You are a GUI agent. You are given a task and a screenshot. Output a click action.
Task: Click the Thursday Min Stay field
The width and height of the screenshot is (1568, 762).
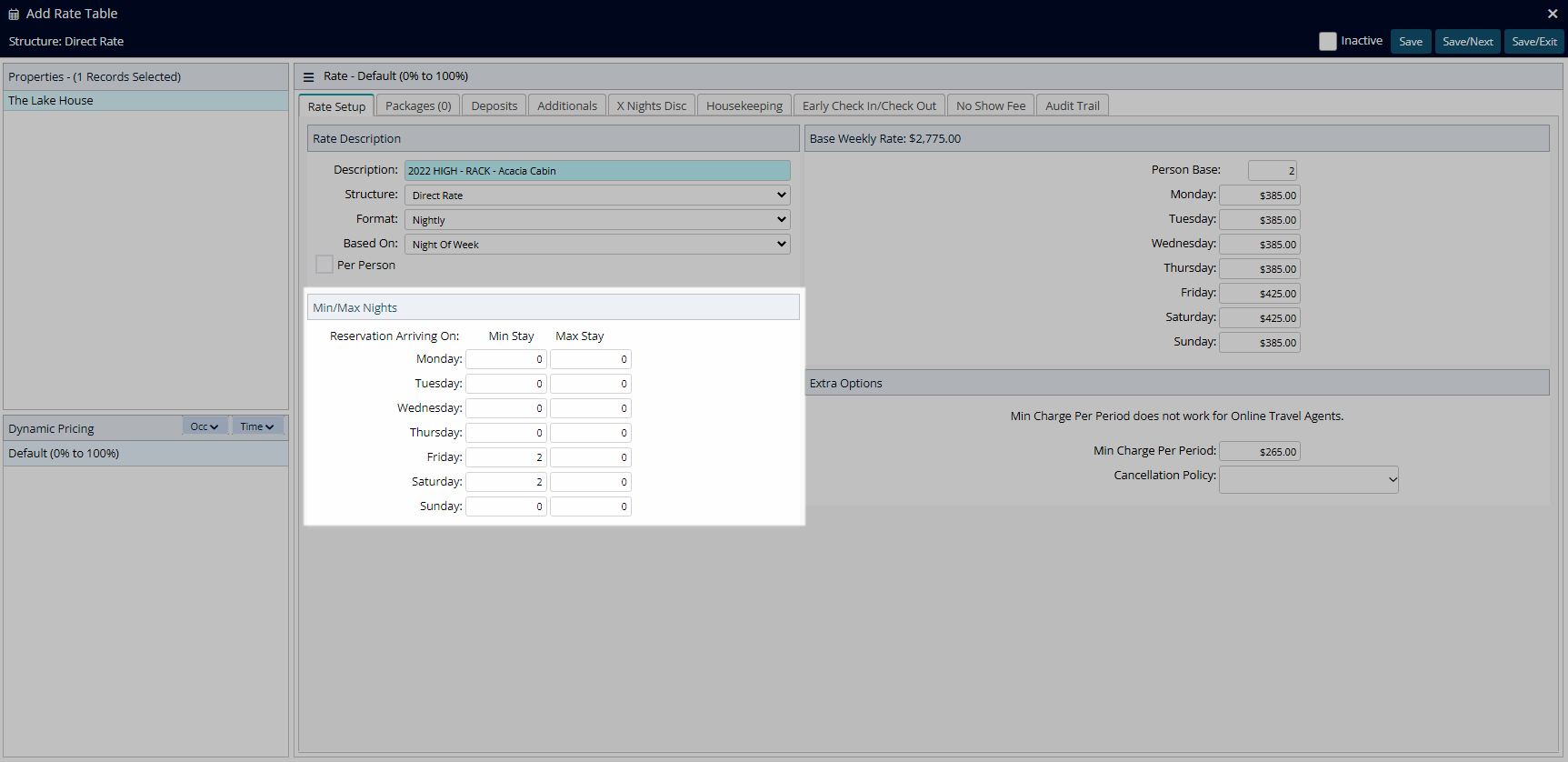[x=506, y=433]
